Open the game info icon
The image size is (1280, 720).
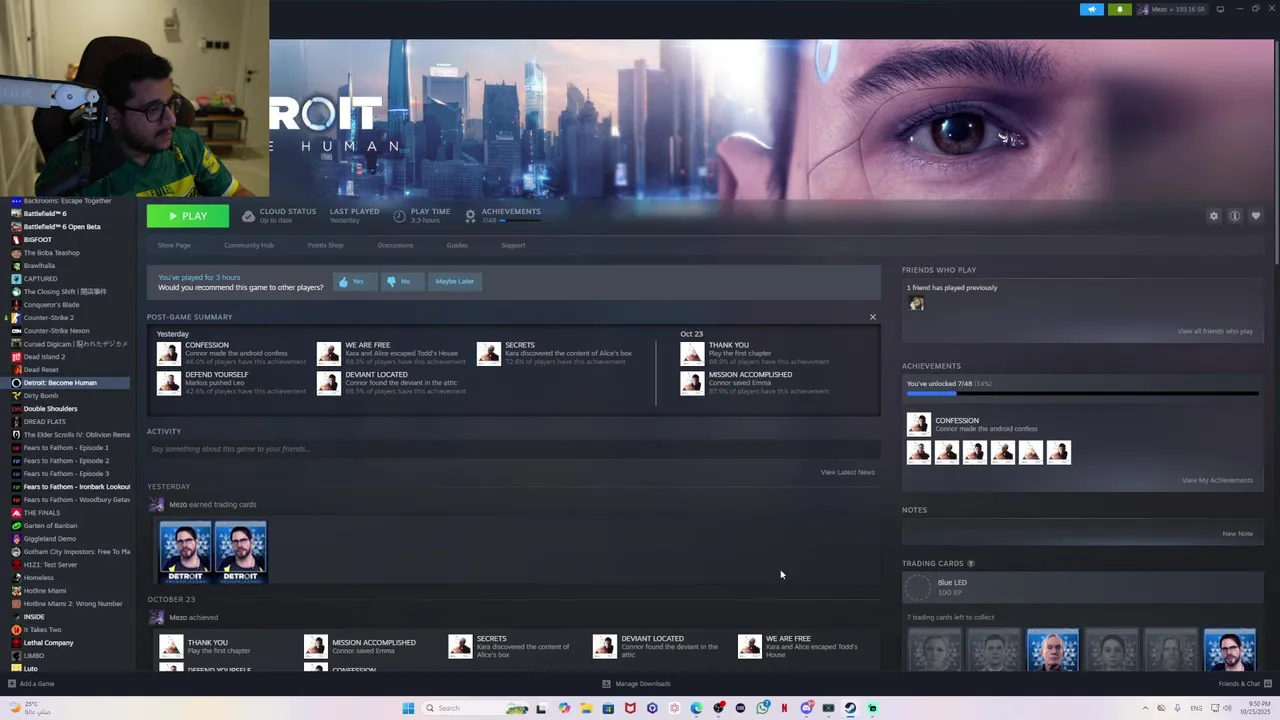point(1235,216)
